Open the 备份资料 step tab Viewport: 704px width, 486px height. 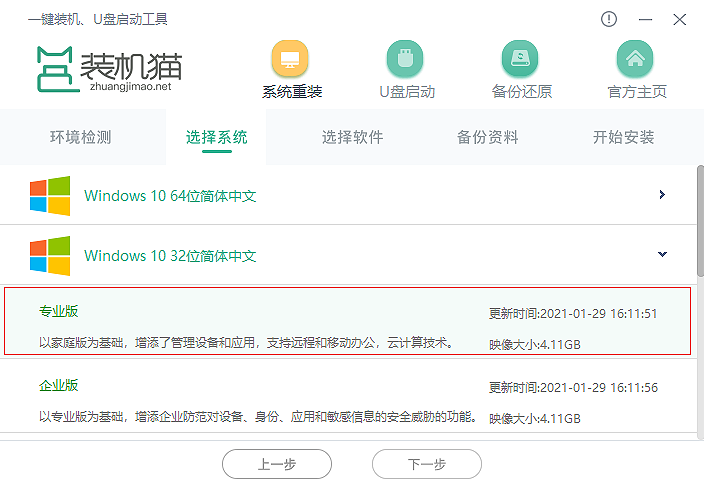487,138
